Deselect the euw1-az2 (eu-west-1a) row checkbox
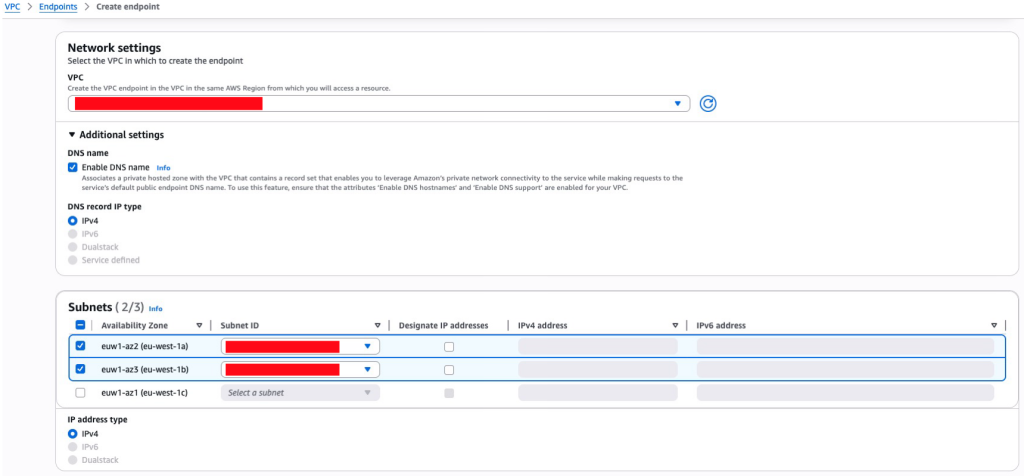Image resolution: width=1024 pixels, height=476 pixels. tap(81, 346)
